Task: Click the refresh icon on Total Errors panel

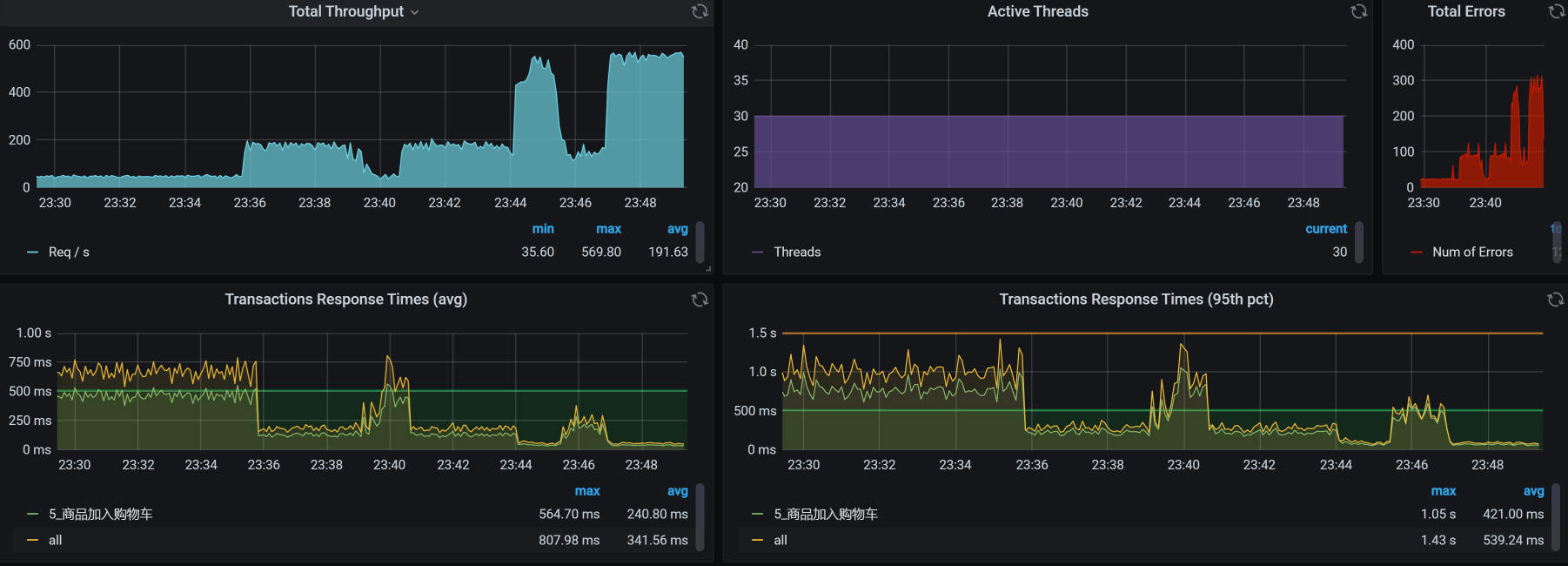Action: [x=1557, y=11]
